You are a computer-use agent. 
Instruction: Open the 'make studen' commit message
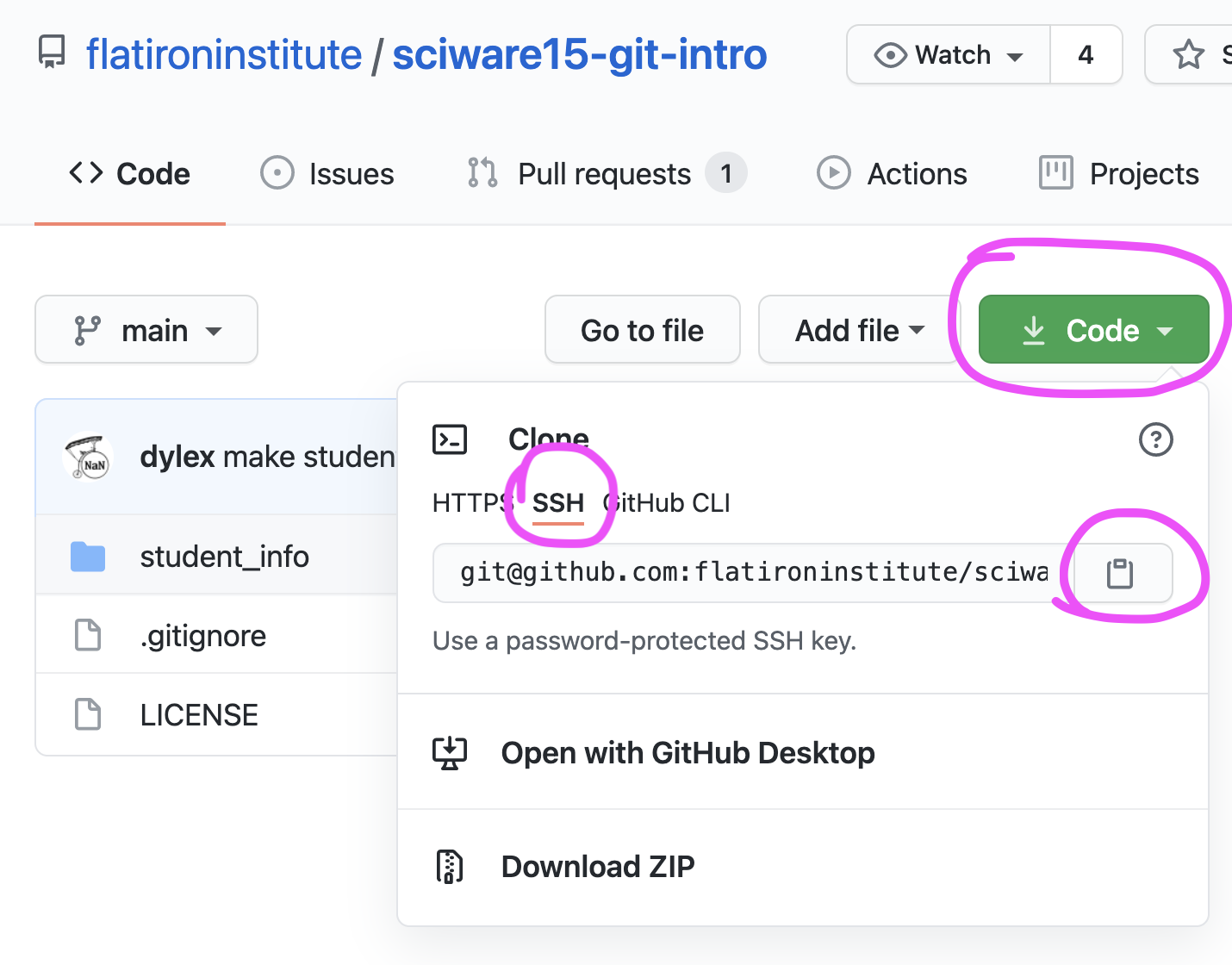[309, 457]
